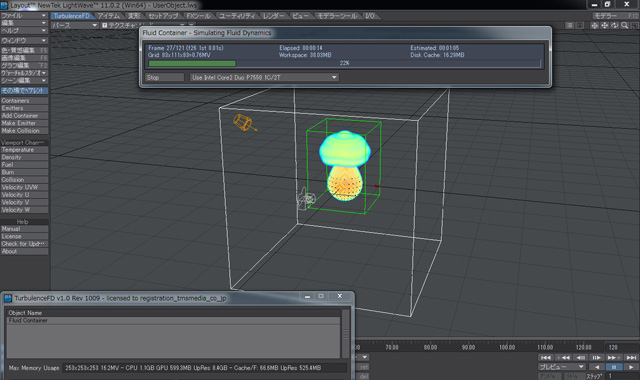The image size is (640, 380).
Task: Click the viewport list options icon
Action: pyautogui.click(x=570, y=25)
